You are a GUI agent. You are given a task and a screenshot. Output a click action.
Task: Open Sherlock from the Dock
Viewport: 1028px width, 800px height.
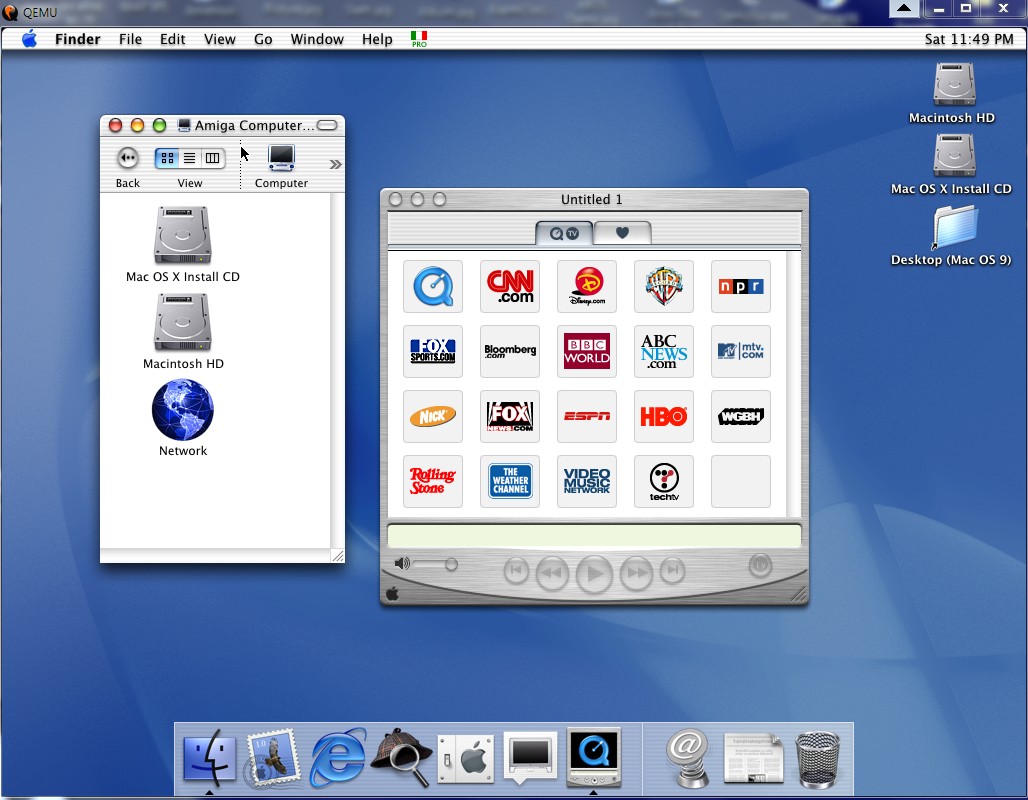click(x=401, y=757)
